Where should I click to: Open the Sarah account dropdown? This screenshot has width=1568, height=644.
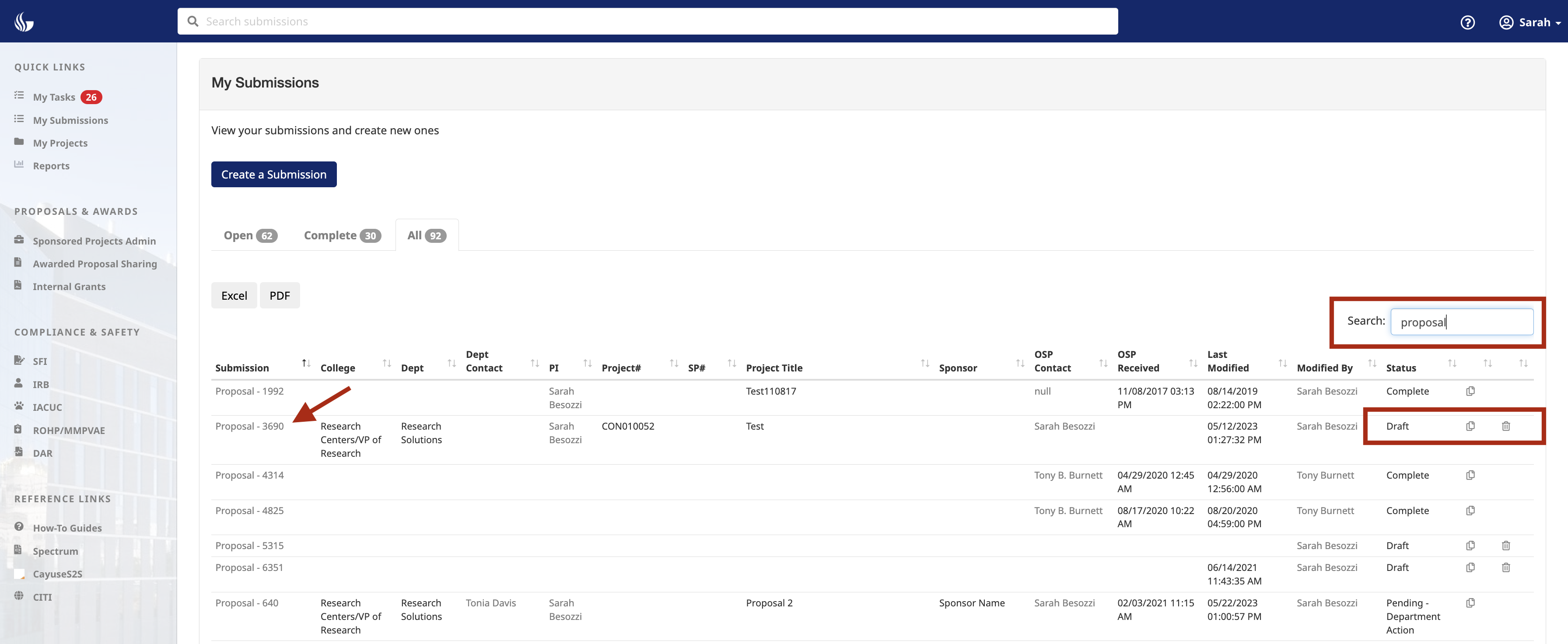[x=1534, y=22]
